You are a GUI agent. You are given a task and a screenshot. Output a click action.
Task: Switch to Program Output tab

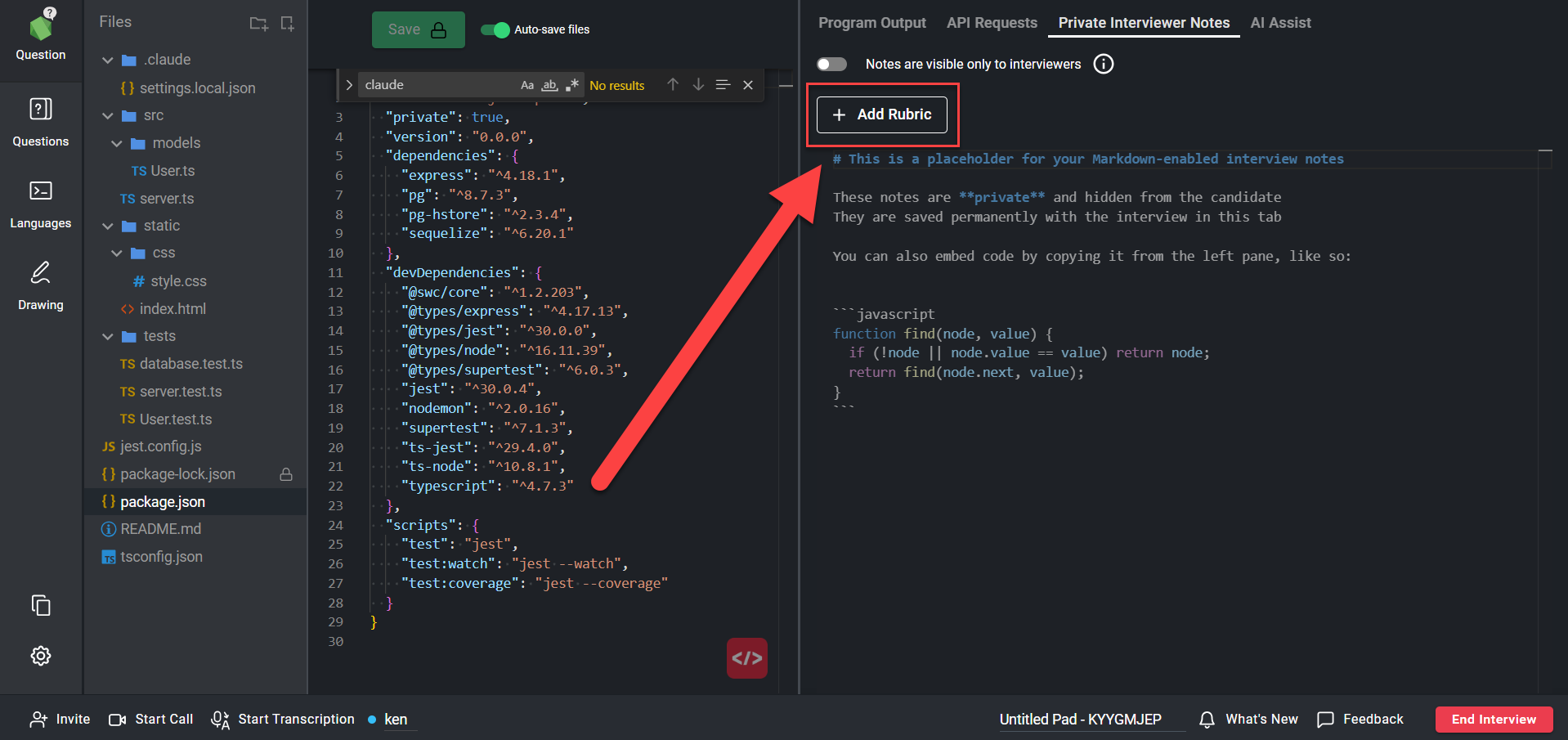871,23
